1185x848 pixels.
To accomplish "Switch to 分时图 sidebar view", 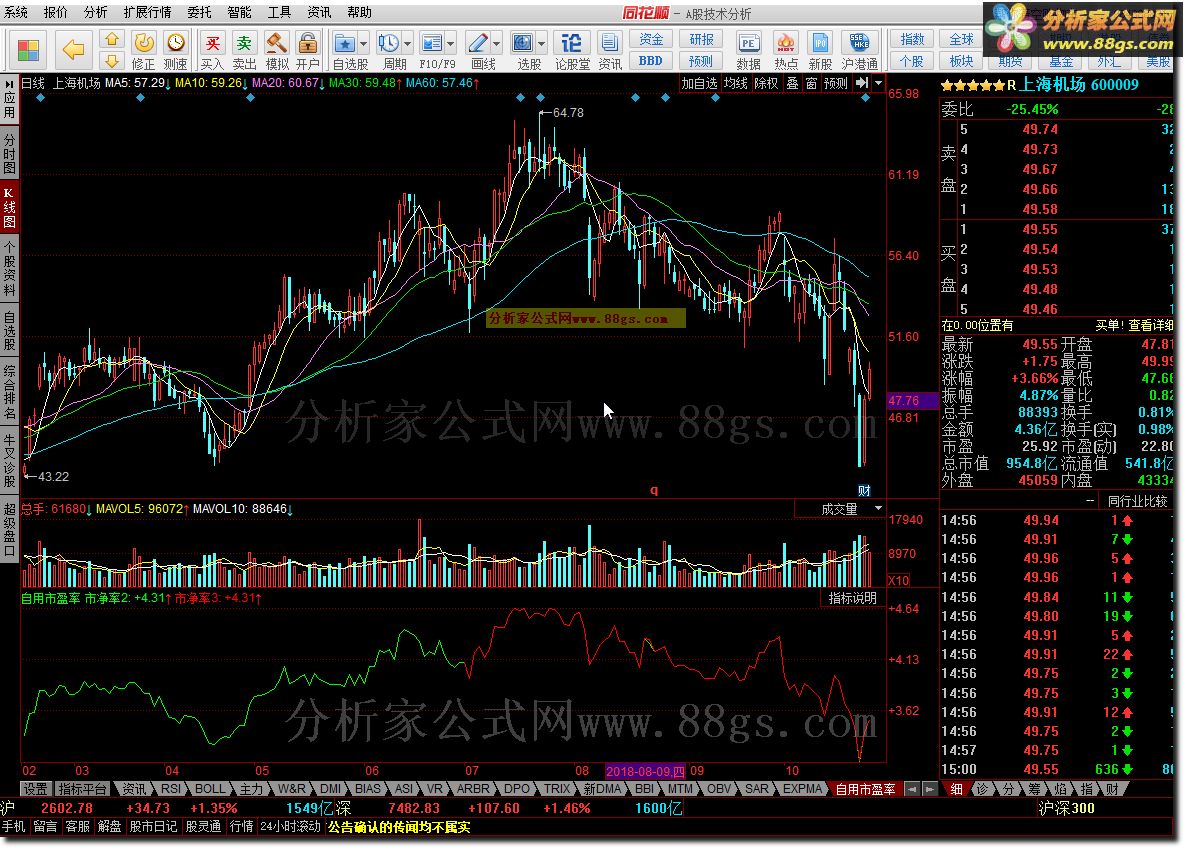I will coord(9,153).
